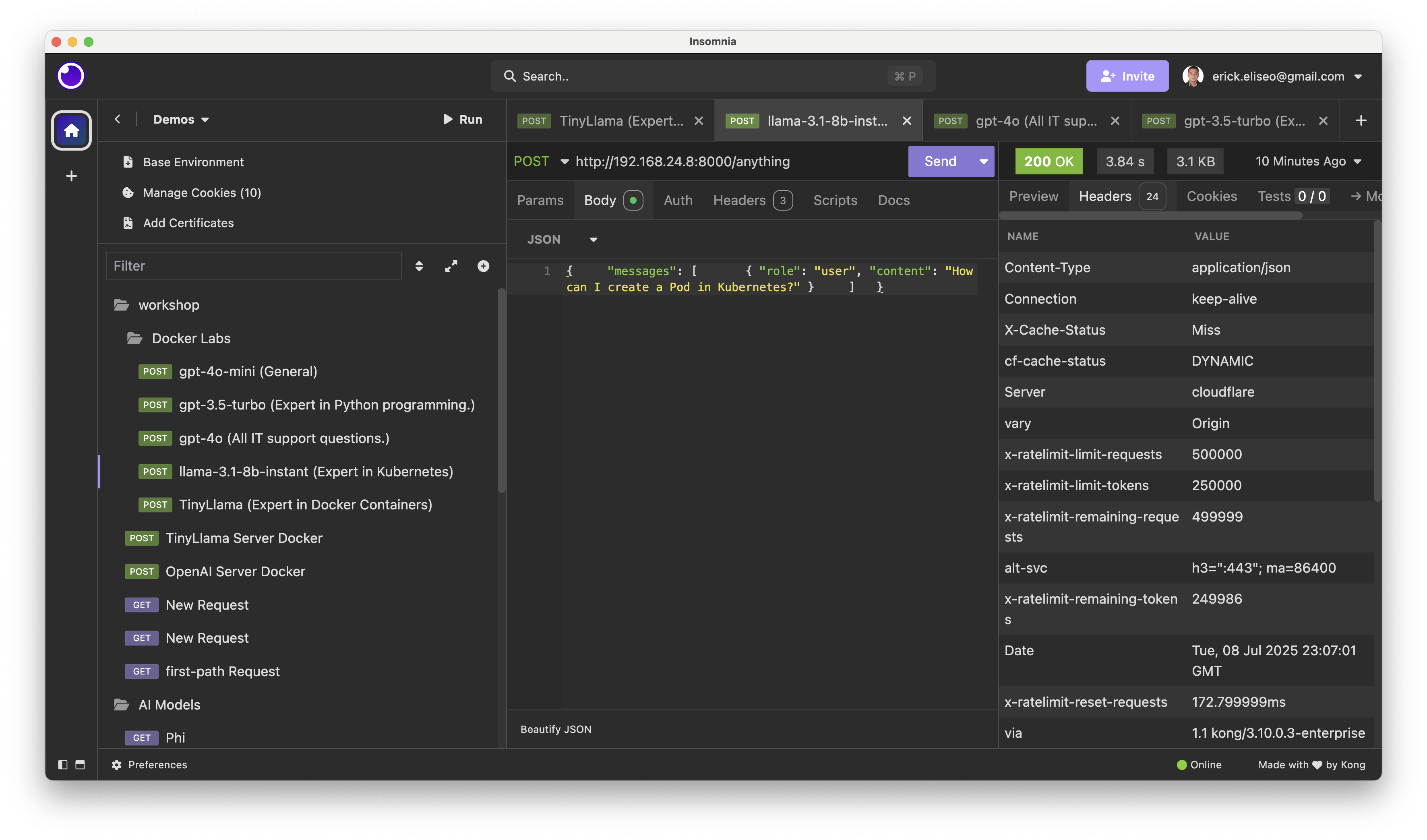Open the request Body tab
This screenshot has width=1427, height=840.
[613, 201]
